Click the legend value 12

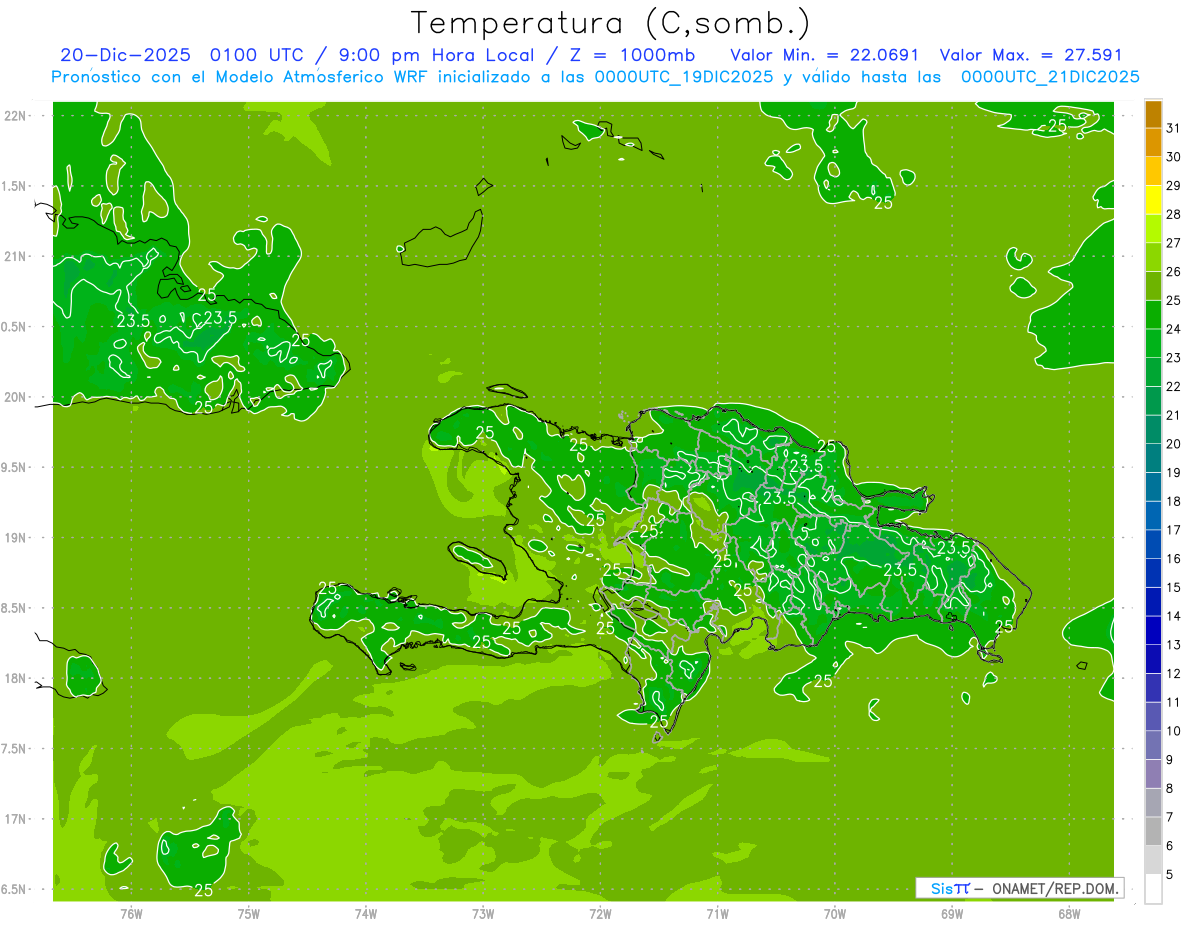(1174, 674)
